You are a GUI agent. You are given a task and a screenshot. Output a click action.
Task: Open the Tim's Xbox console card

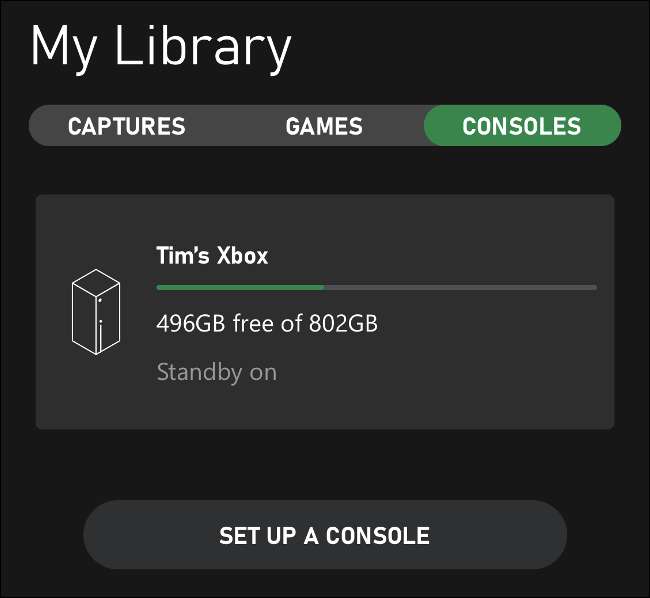[x=325, y=312]
